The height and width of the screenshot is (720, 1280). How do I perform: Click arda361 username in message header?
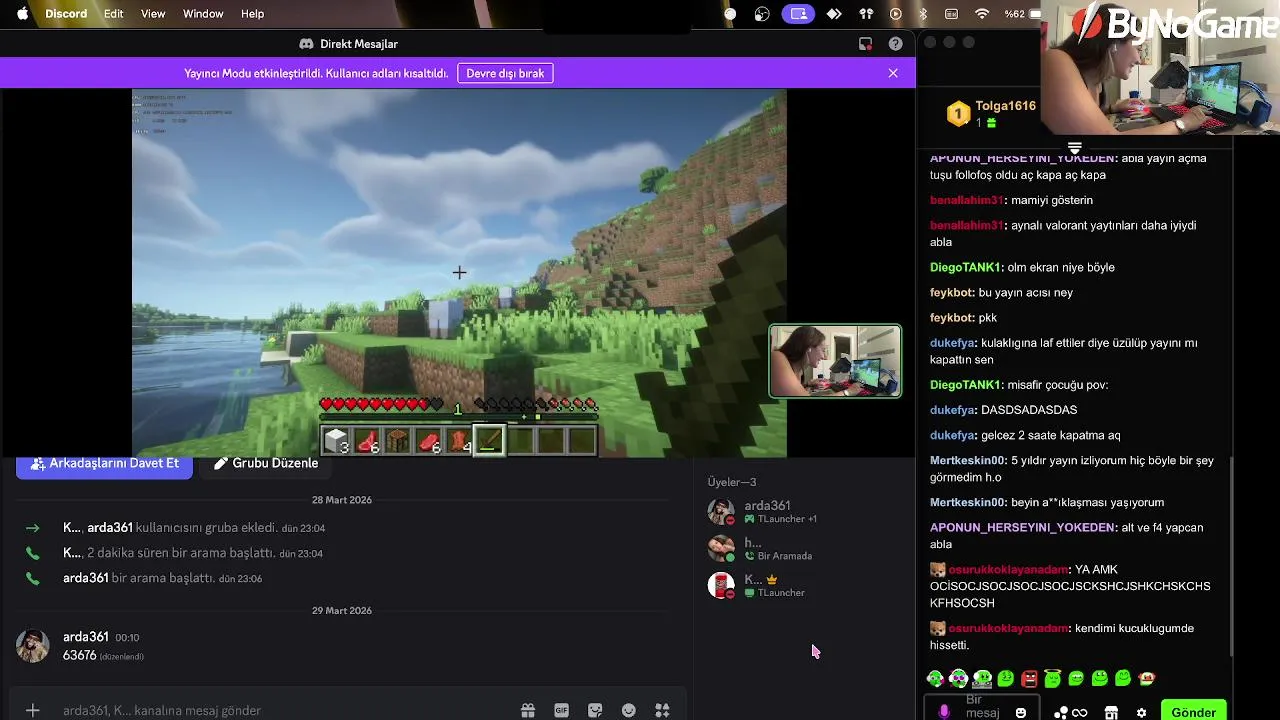coord(85,637)
